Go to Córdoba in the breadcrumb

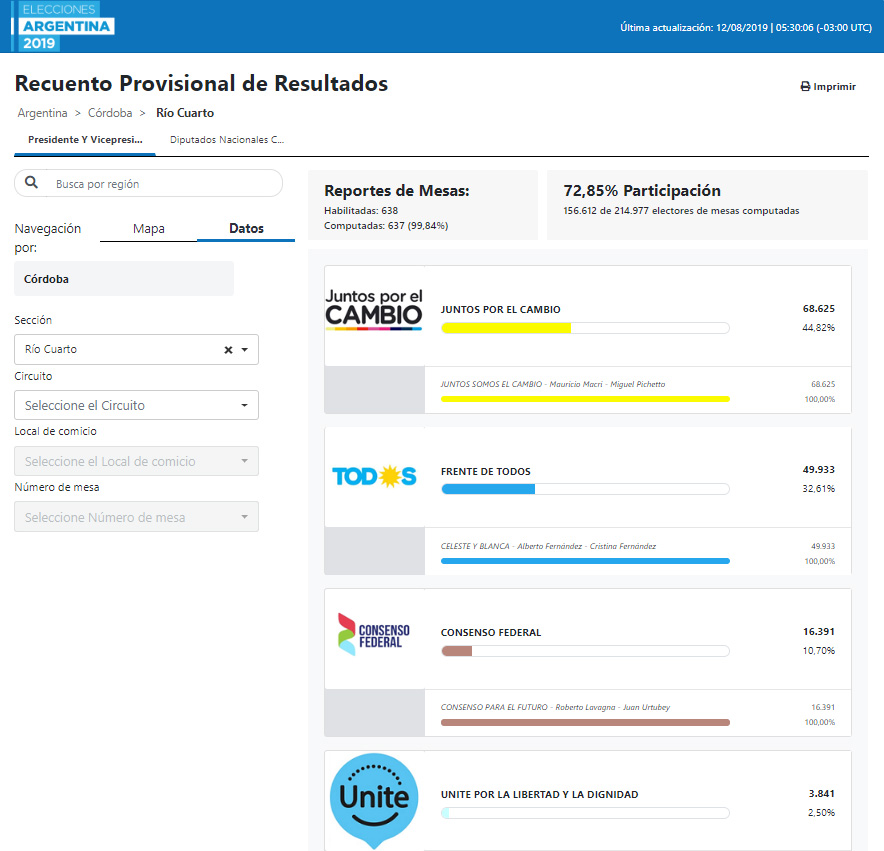110,113
